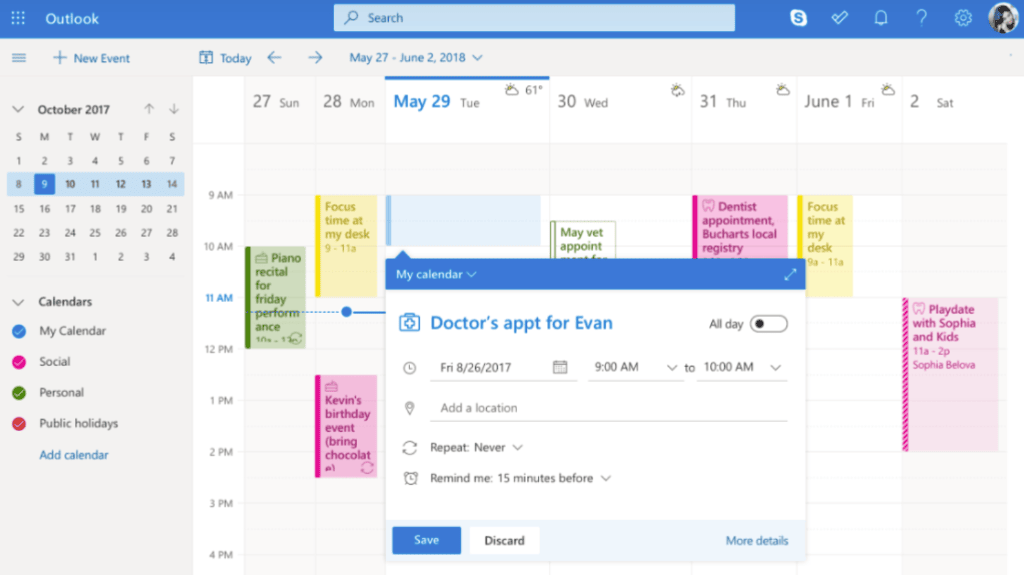Toggle the My Calendar checkbox
The image size is (1024, 575).
(x=19, y=331)
